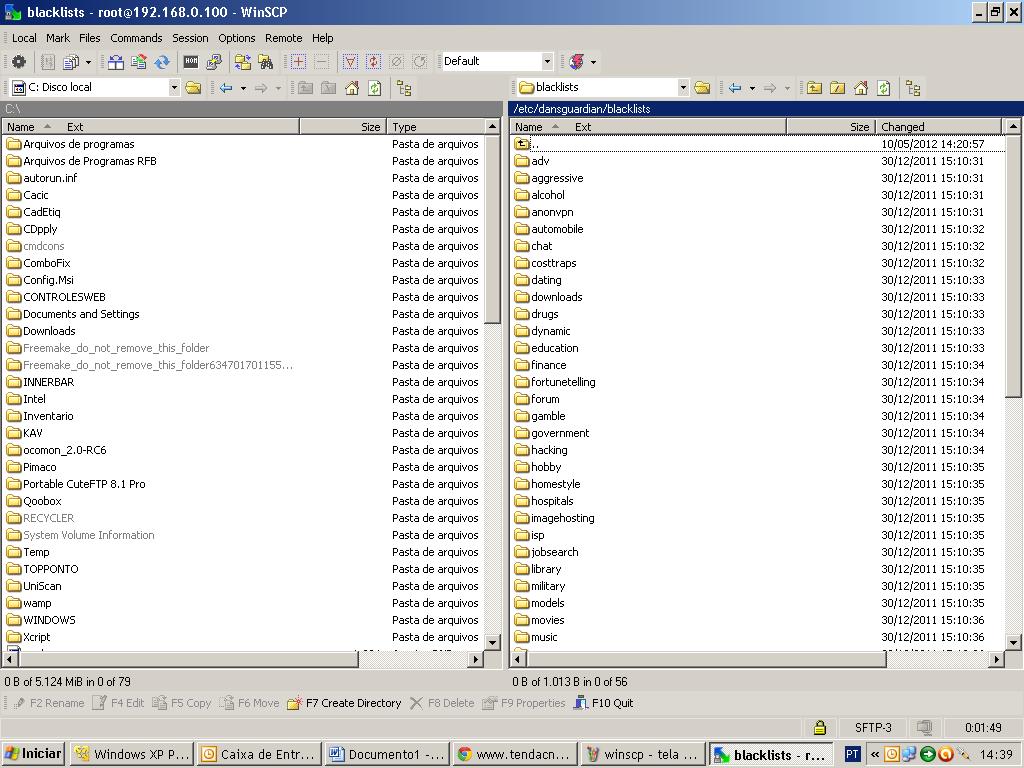Image resolution: width=1024 pixels, height=768 pixels.
Task: Refresh the remote panel
Action: pyautogui.click(x=884, y=88)
